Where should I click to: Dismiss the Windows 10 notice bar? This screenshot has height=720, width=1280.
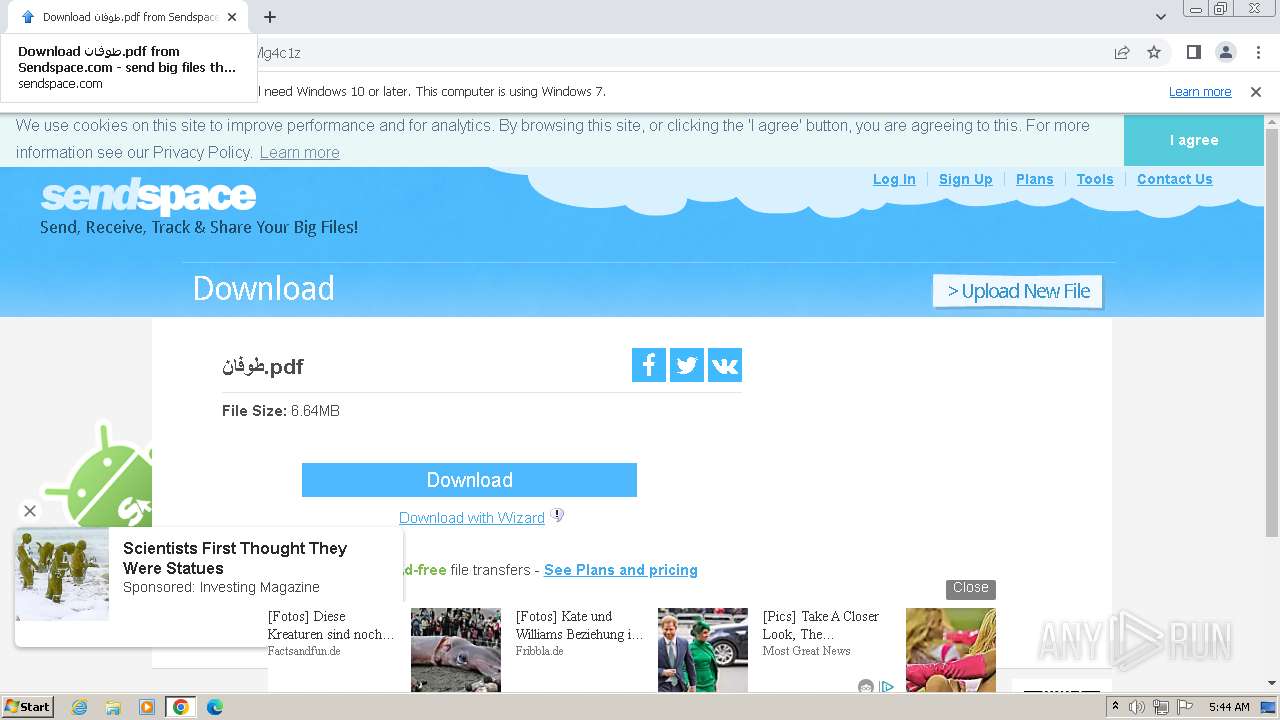1256,91
